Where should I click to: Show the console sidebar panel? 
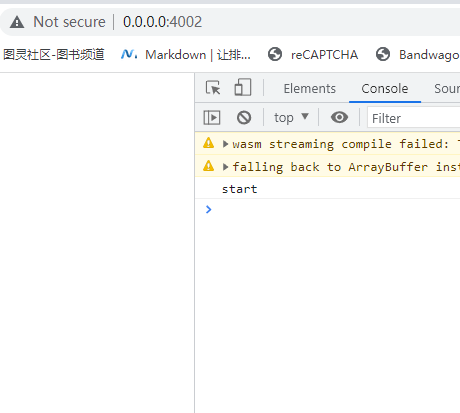pos(212,118)
